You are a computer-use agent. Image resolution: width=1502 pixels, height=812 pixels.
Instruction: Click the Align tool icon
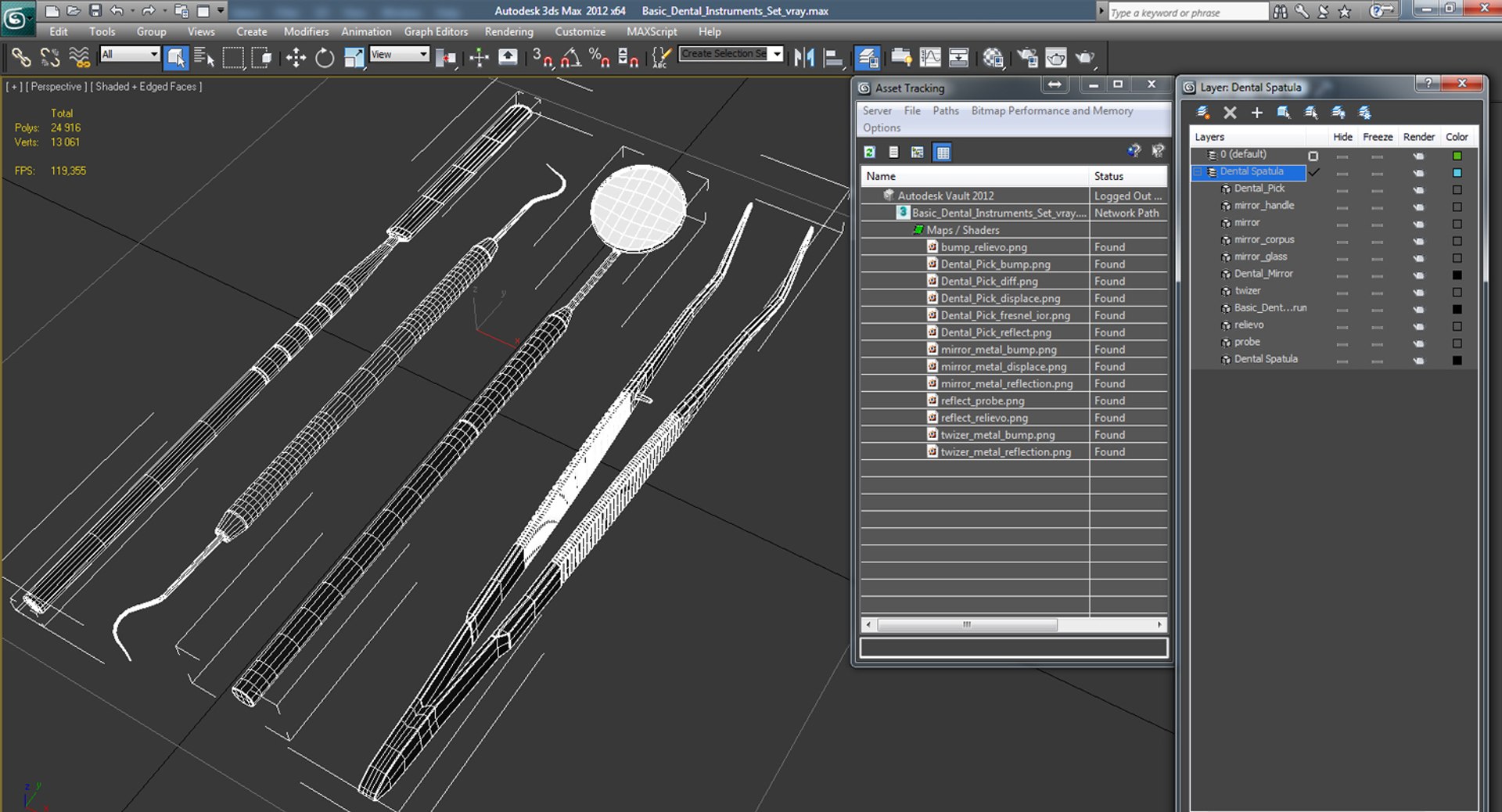pos(833,57)
